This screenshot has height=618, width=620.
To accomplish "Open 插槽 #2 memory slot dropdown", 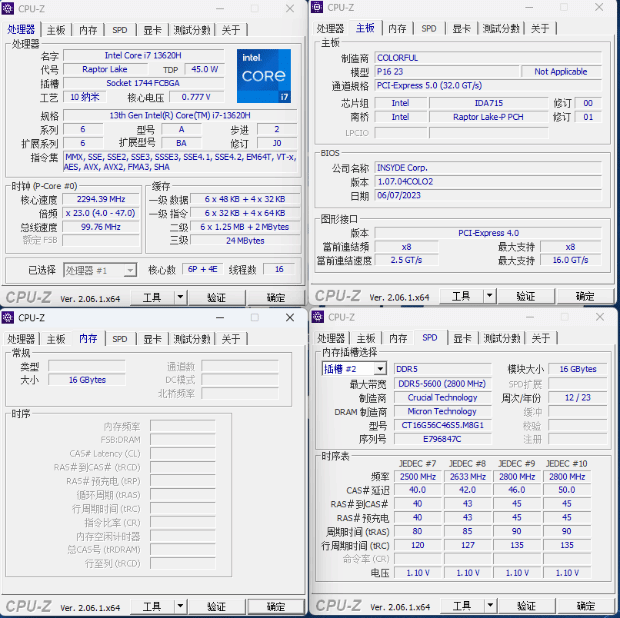I will pyautogui.click(x=354, y=369).
